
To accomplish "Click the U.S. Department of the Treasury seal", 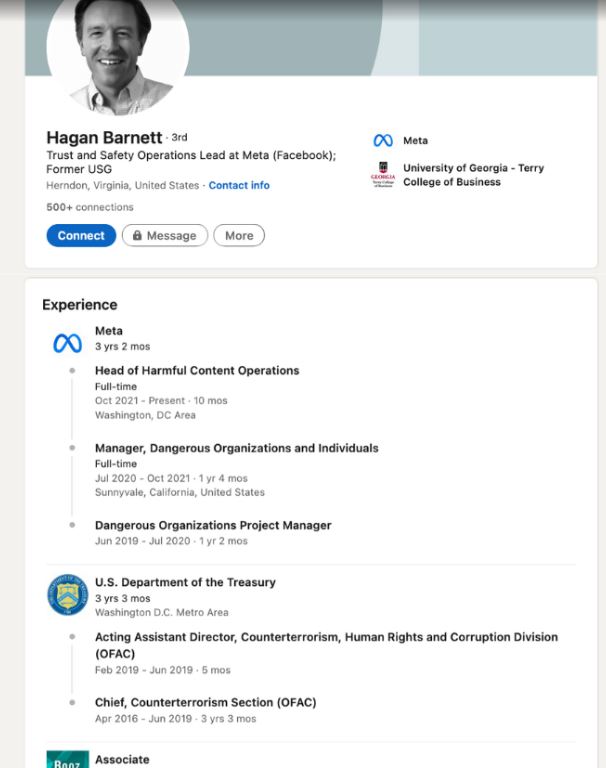I will tap(67, 595).
